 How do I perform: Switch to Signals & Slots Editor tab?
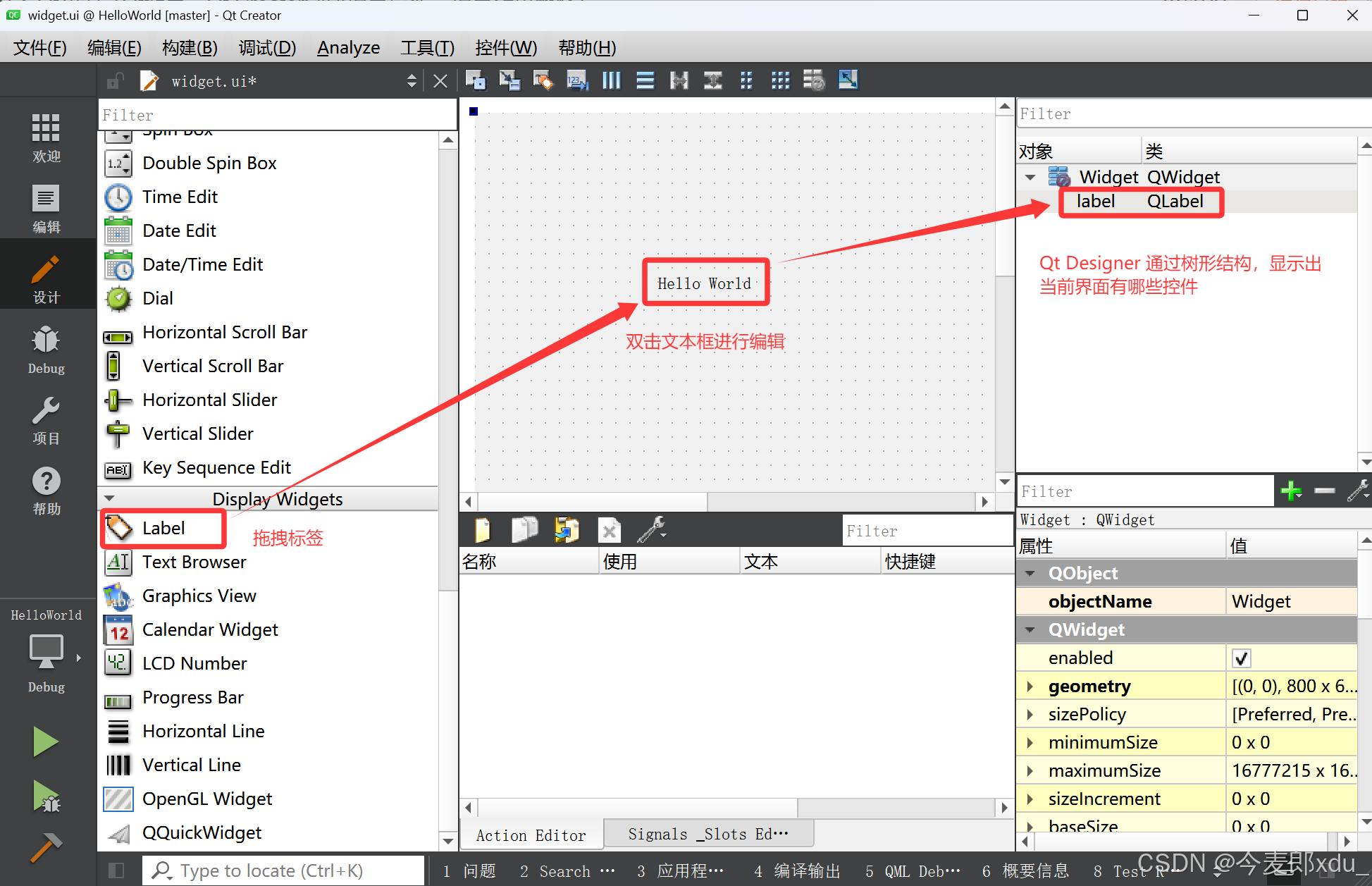707,835
